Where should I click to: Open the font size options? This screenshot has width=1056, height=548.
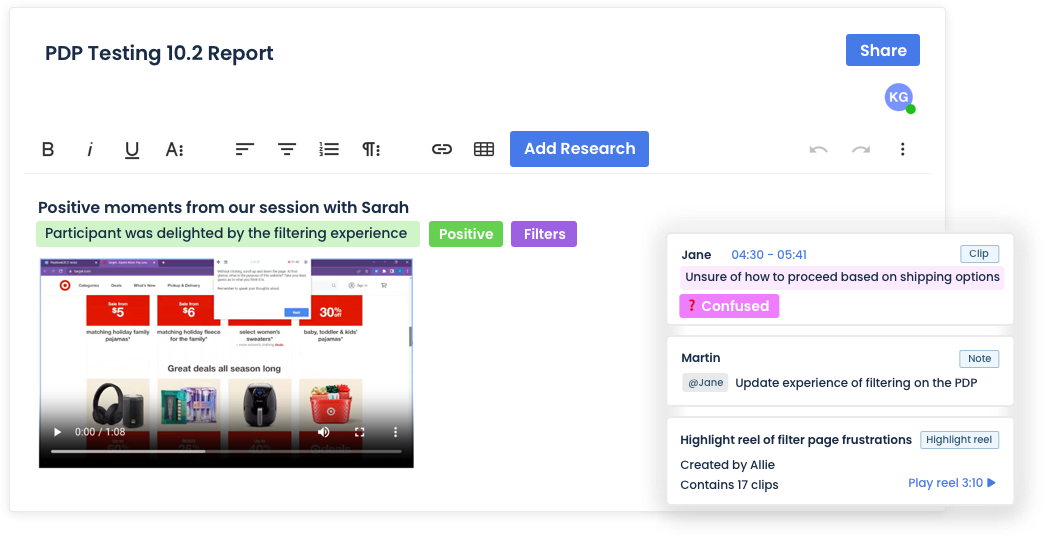[174, 149]
